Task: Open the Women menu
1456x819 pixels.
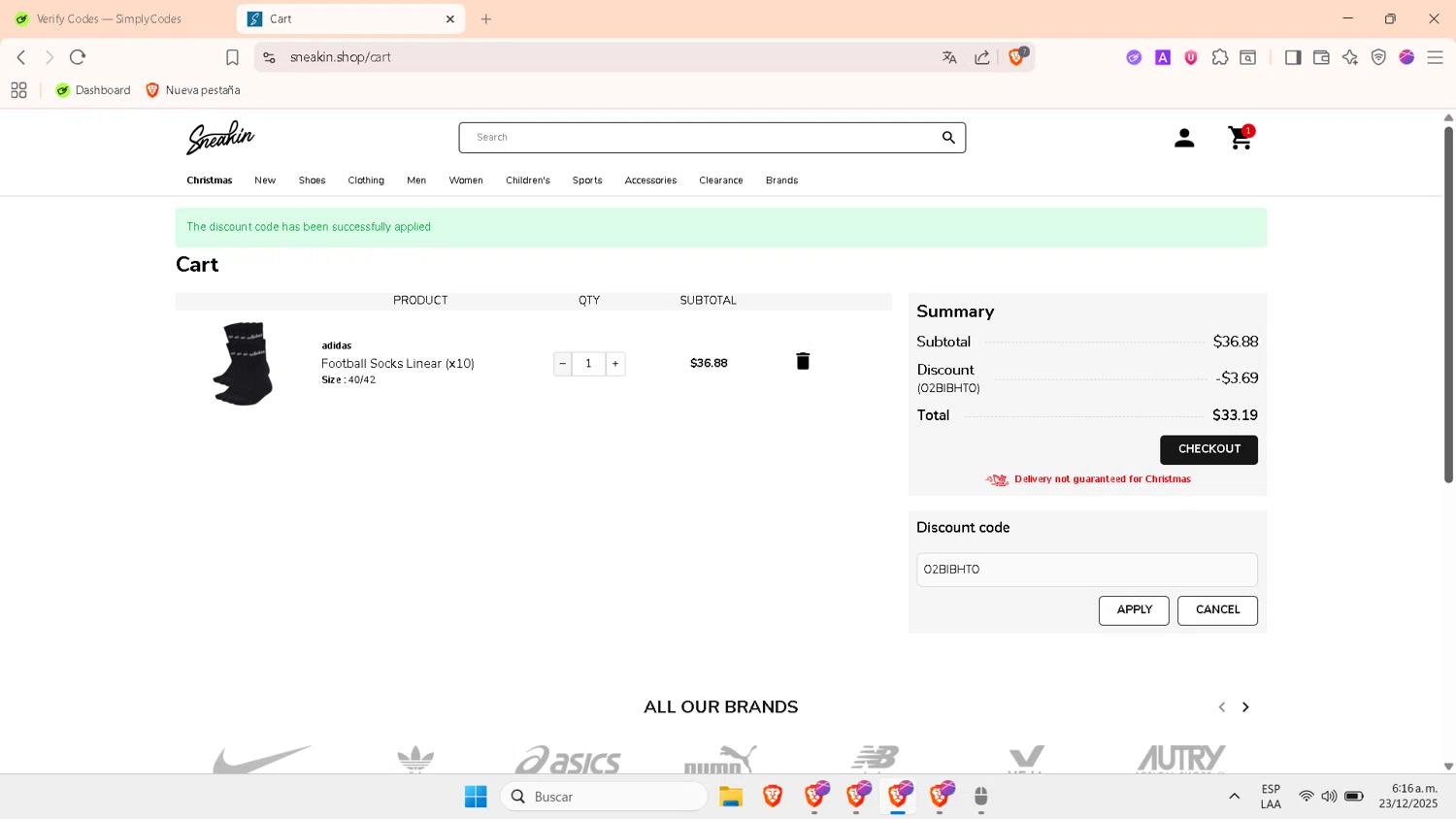Action: (466, 180)
